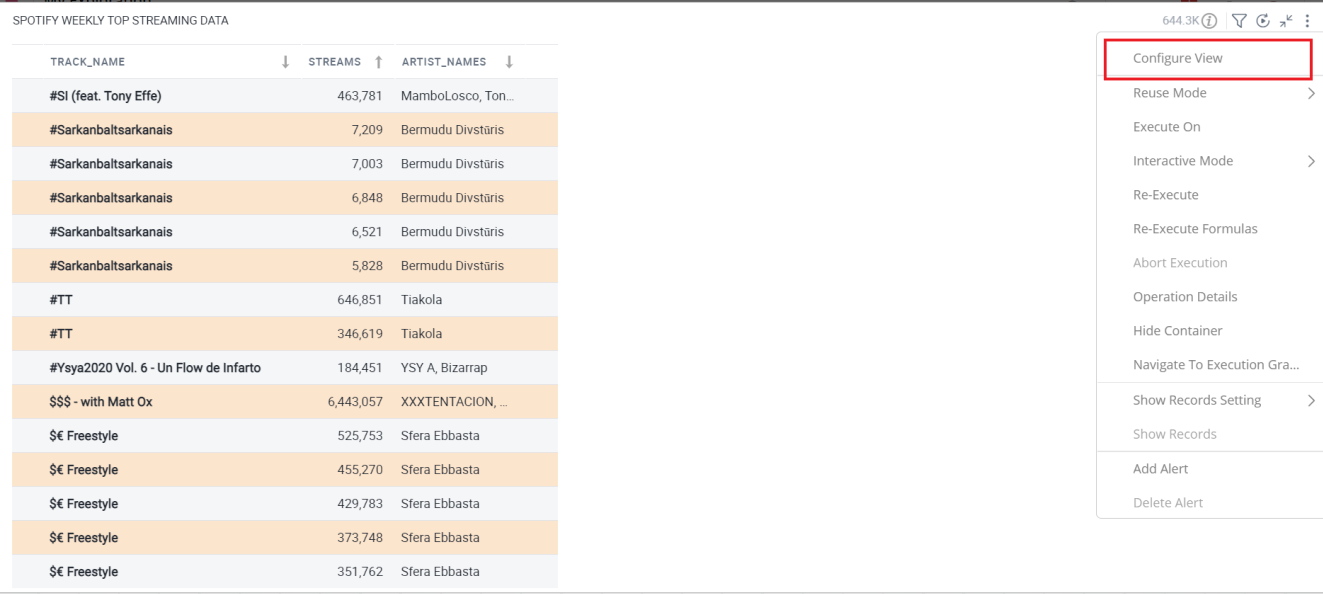Click the 644.3K record count
Screen dimensions: 1323x594
coord(1180,20)
